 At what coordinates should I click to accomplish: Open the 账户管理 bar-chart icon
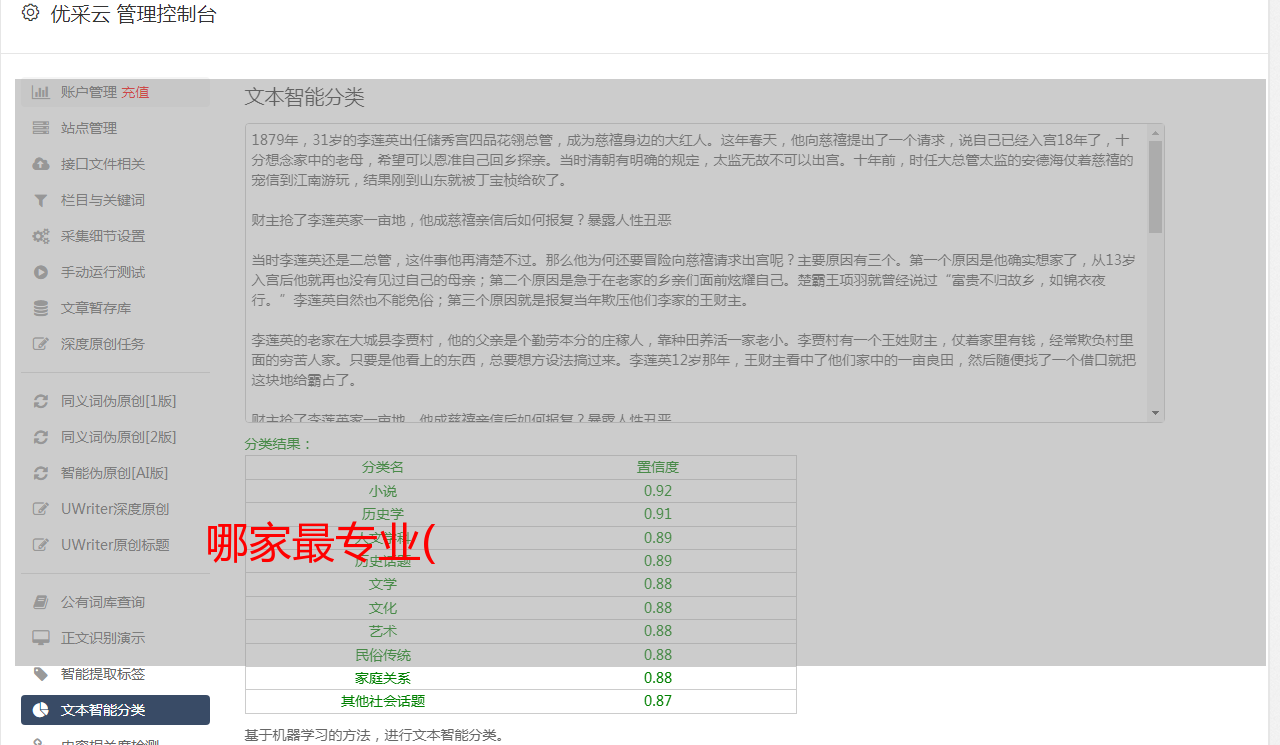point(41,92)
